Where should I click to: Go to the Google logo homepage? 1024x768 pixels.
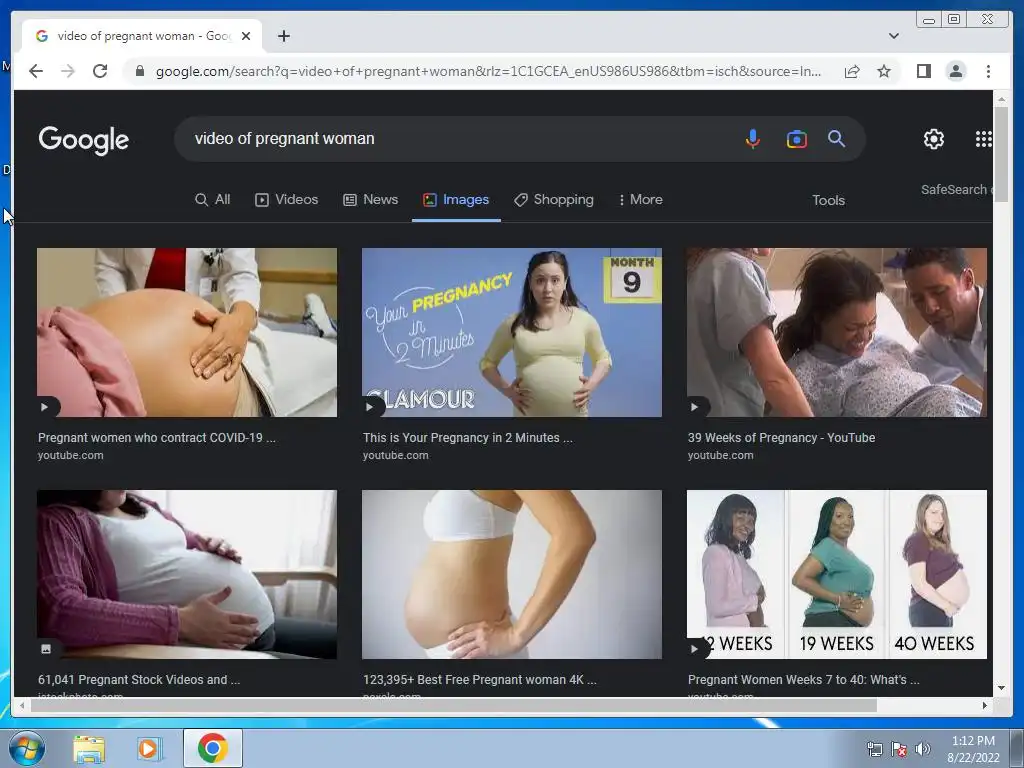84,140
